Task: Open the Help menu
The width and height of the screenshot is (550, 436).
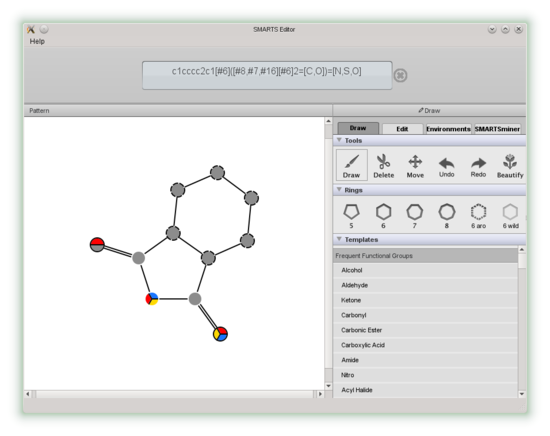Action: (x=37, y=41)
